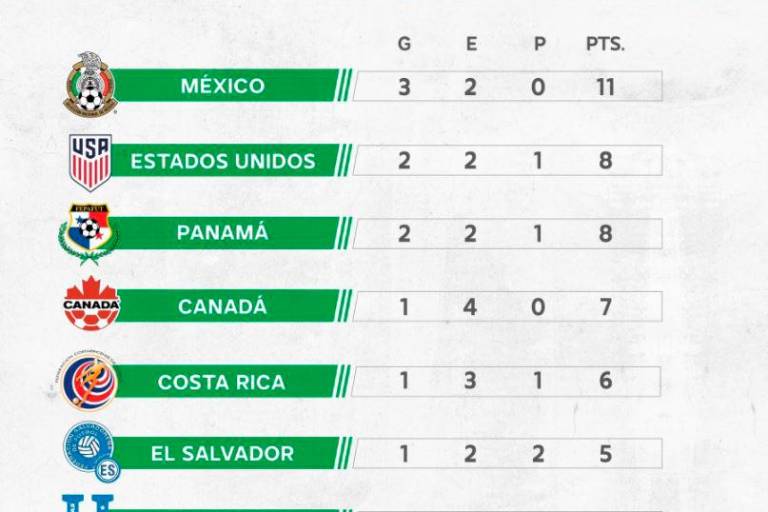Click El Salvador's 5 points value

(x=605, y=454)
